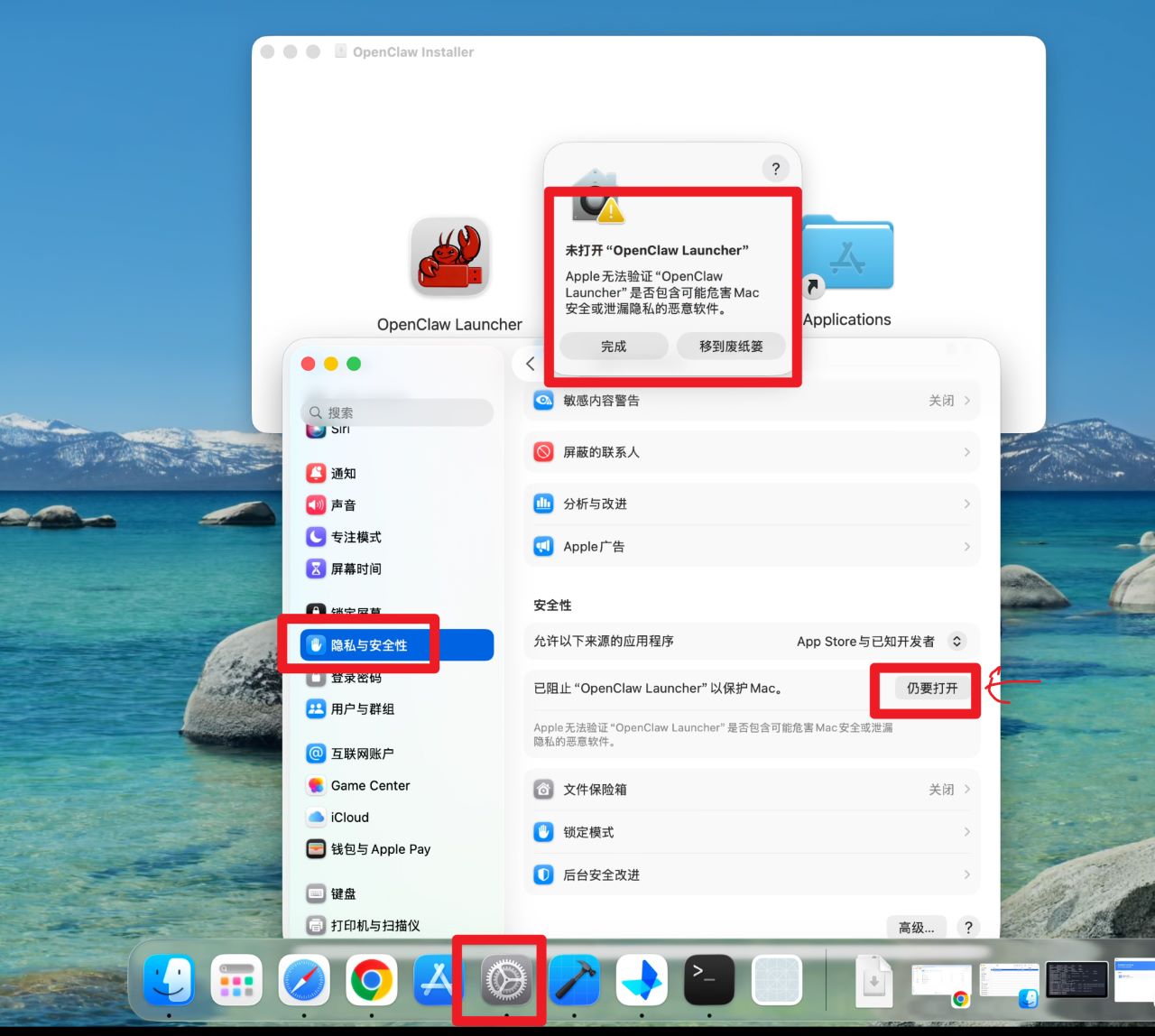Screen dimensions: 1155x1036
Task: Launch Safari from the Dock
Action: (x=304, y=979)
